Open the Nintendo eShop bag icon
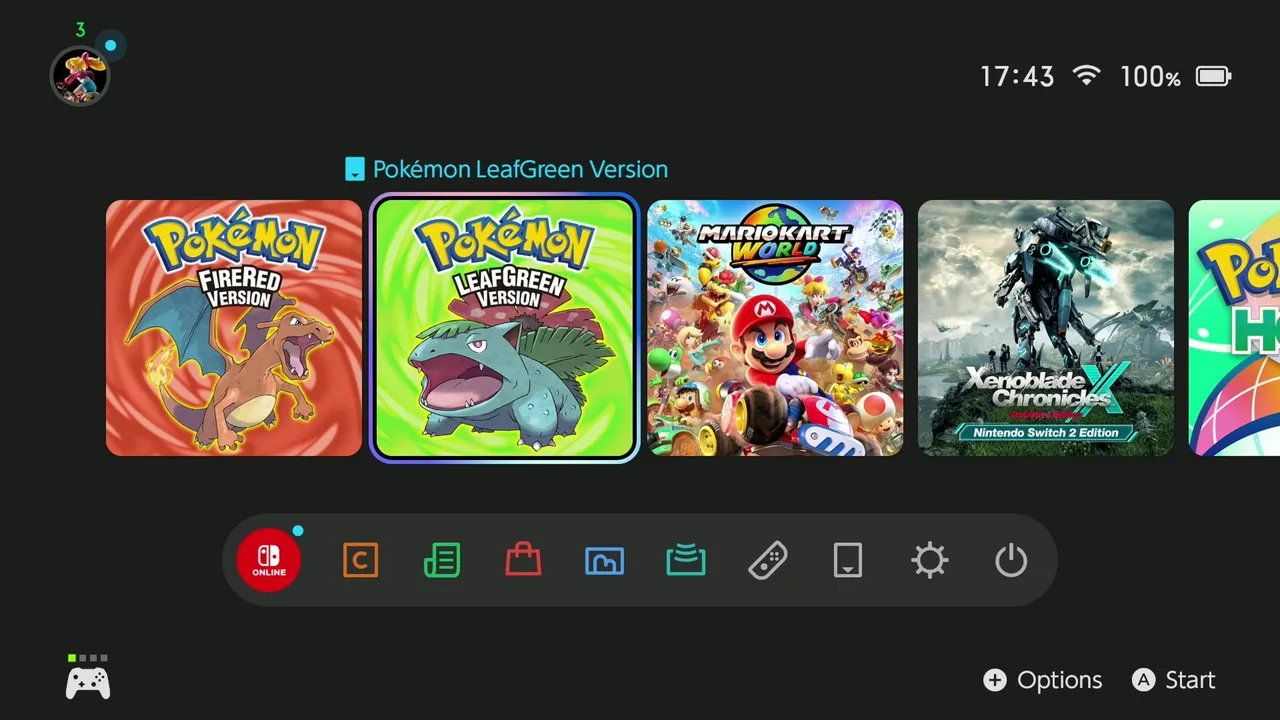This screenshot has height=720, width=1280. (x=523, y=560)
